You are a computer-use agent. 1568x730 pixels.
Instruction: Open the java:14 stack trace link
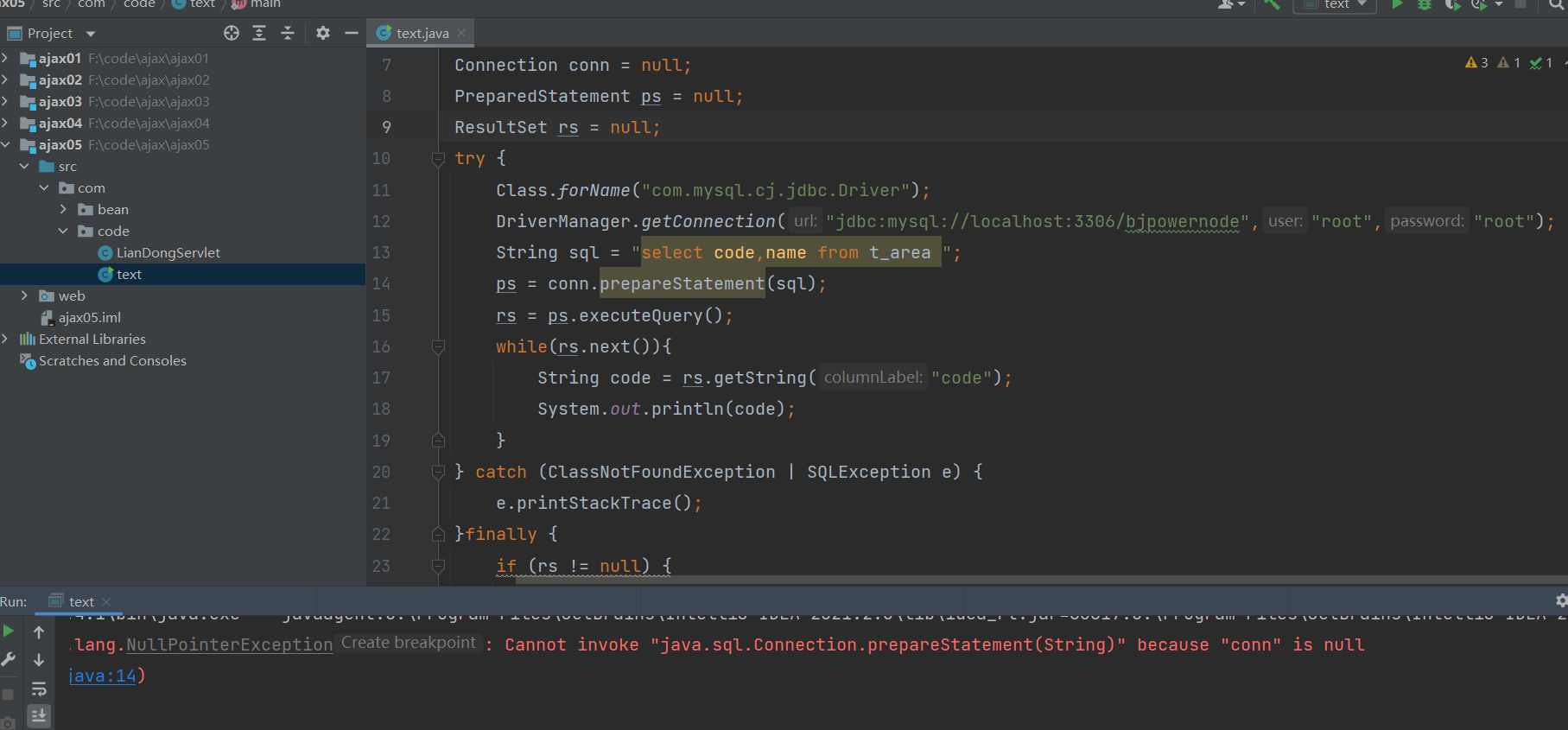[104, 676]
